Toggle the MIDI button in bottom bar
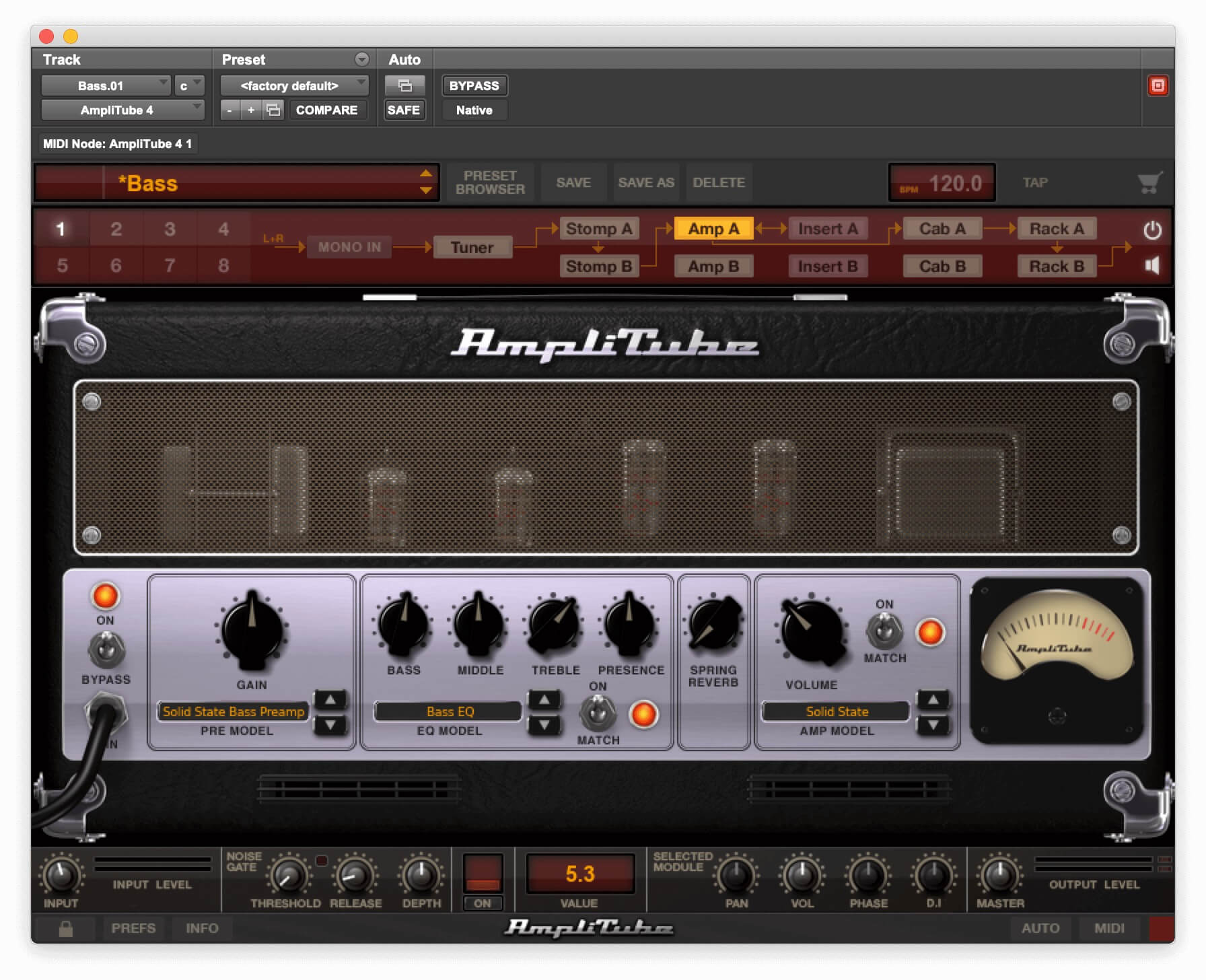Image resolution: width=1206 pixels, height=980 pixels. 1109,928
